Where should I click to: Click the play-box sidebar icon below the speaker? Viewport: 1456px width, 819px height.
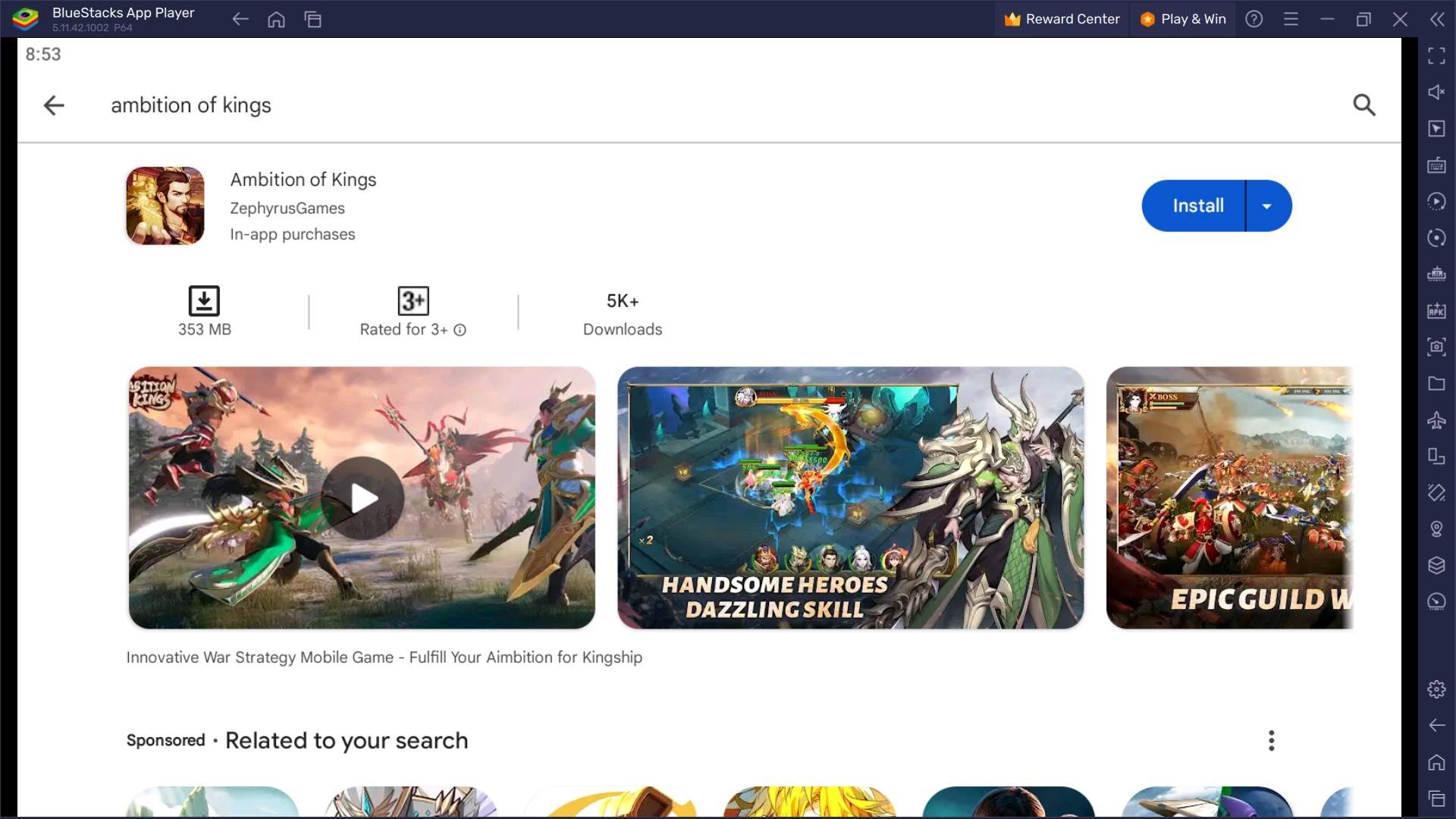pos(1436,128)
